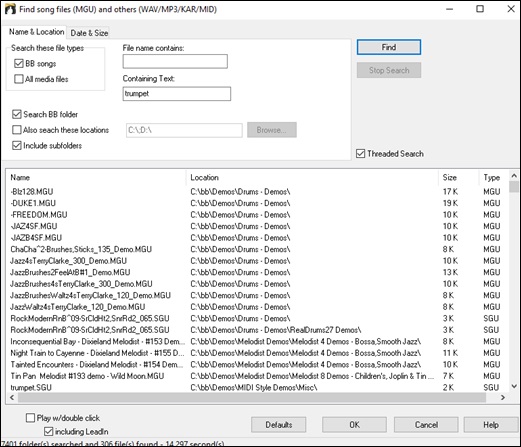Click the Band-in-a-Box title bar icon
This screenshot has height=447, width=521.
coord(10,9)
